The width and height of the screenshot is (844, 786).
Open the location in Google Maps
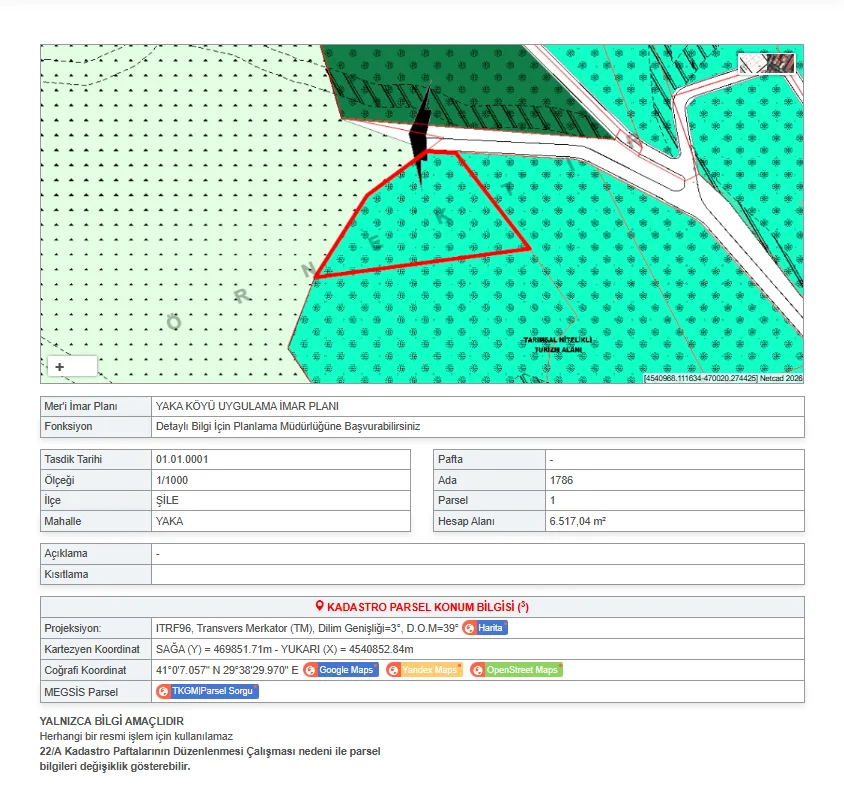(341, 670)
